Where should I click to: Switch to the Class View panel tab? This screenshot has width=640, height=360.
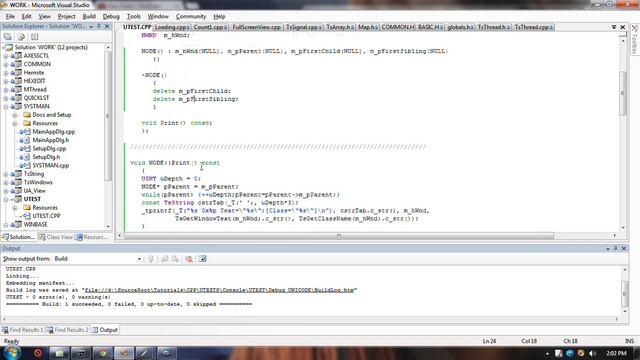click(56, 237)
